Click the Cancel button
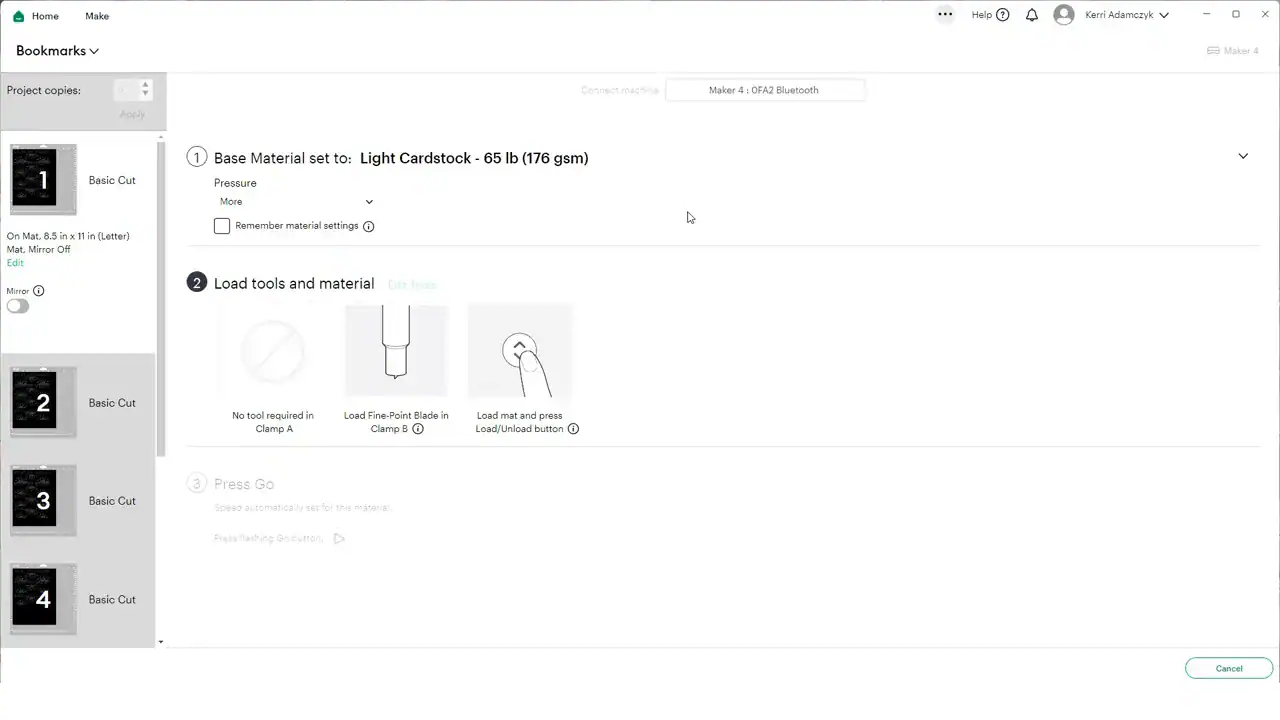Viewport: 1280px width, 720px height. pyautogui.click(x=1229, y=668)
